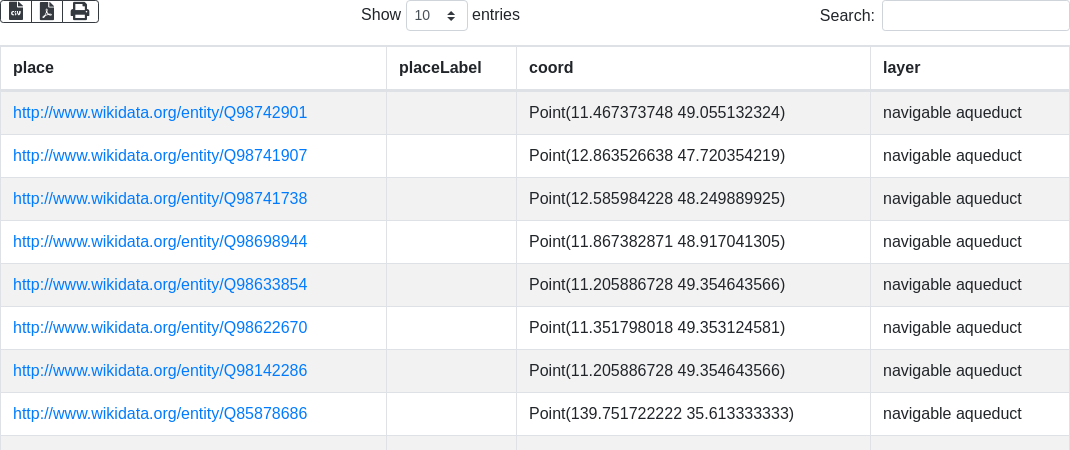Open Wikidata entity Q85878686 link

click(x=160, y=414)
